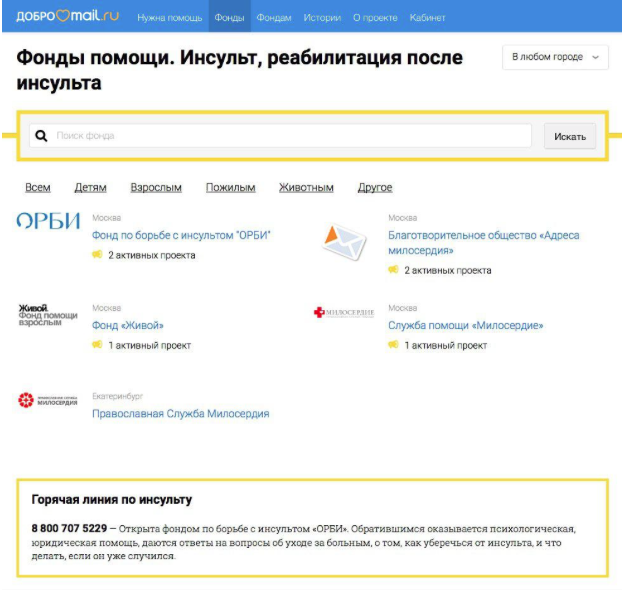Click megaphone icon under Адреса милосердия
This screenshot has height=590, width=624.
click(393, 270)
